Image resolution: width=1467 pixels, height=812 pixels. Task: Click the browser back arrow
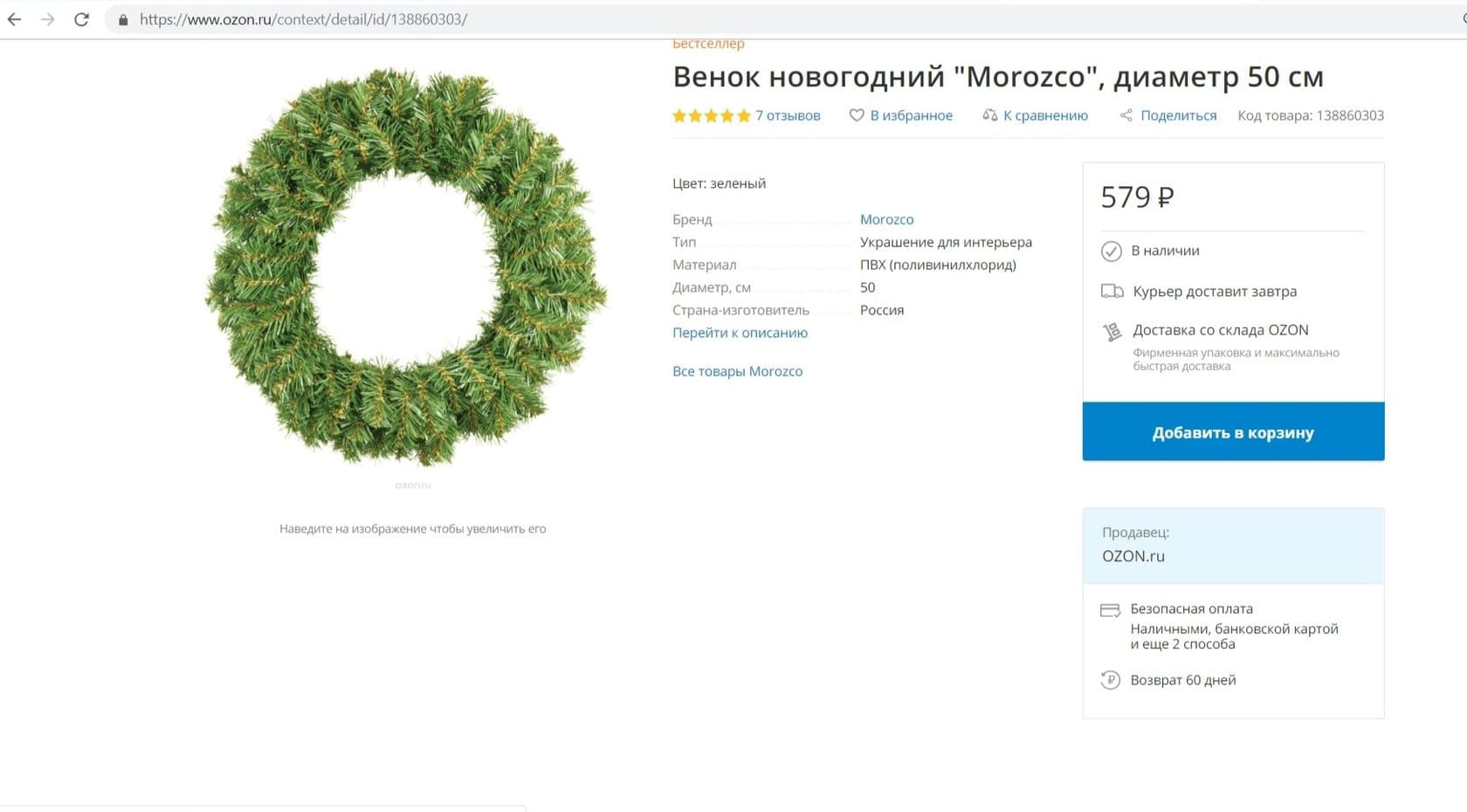coord(15,19)
